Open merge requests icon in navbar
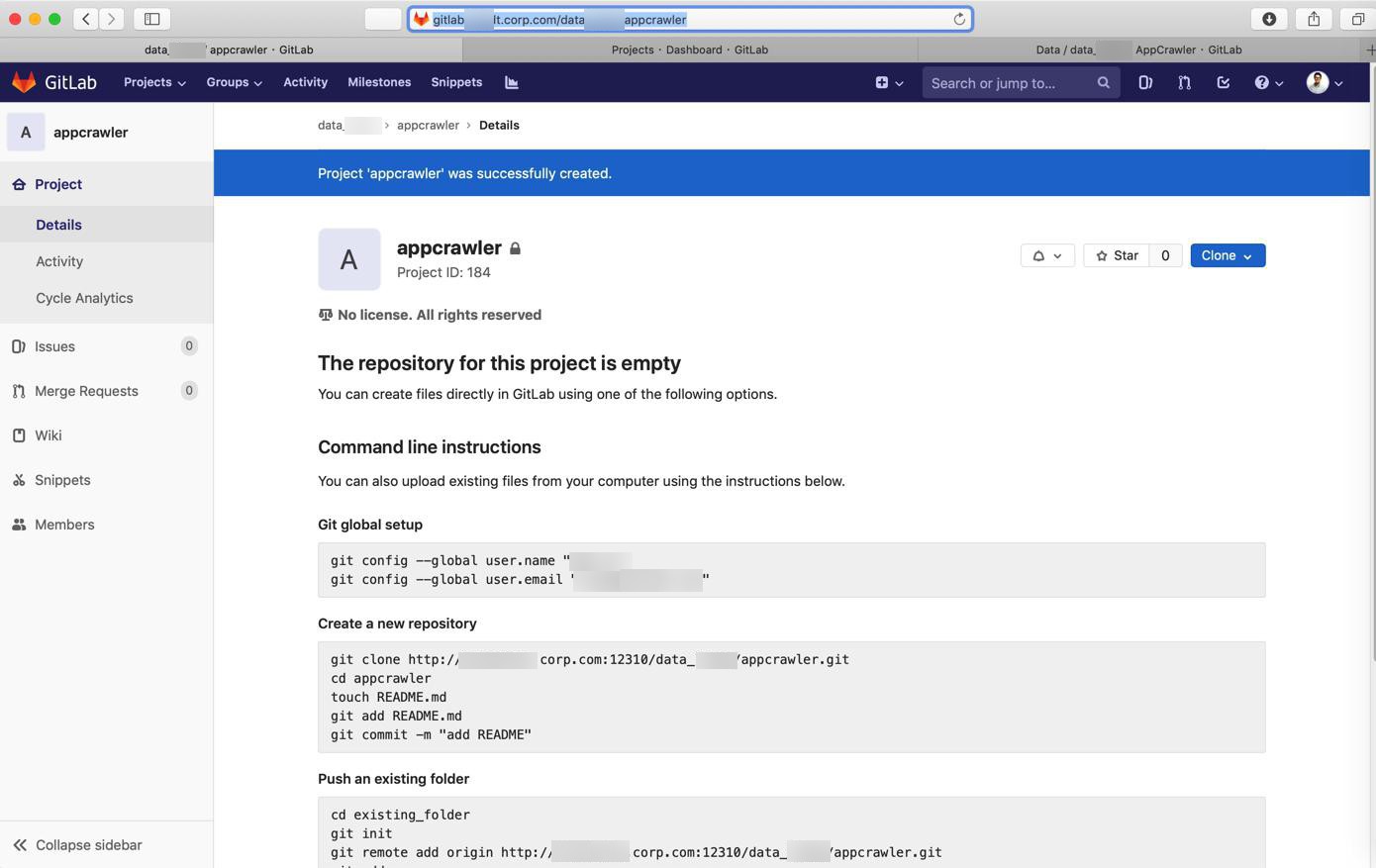The height and width of the screenshot is (868, 1376). coord(1184,83)
